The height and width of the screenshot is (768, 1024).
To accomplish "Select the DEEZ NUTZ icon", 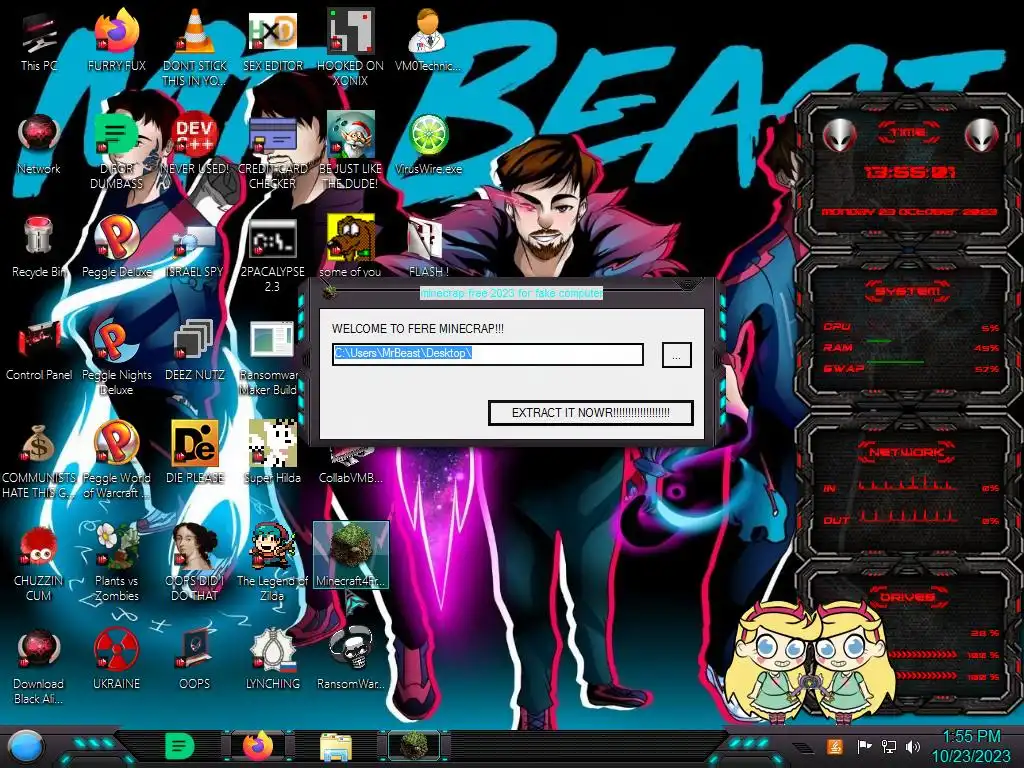I will [x=194, y=351].
